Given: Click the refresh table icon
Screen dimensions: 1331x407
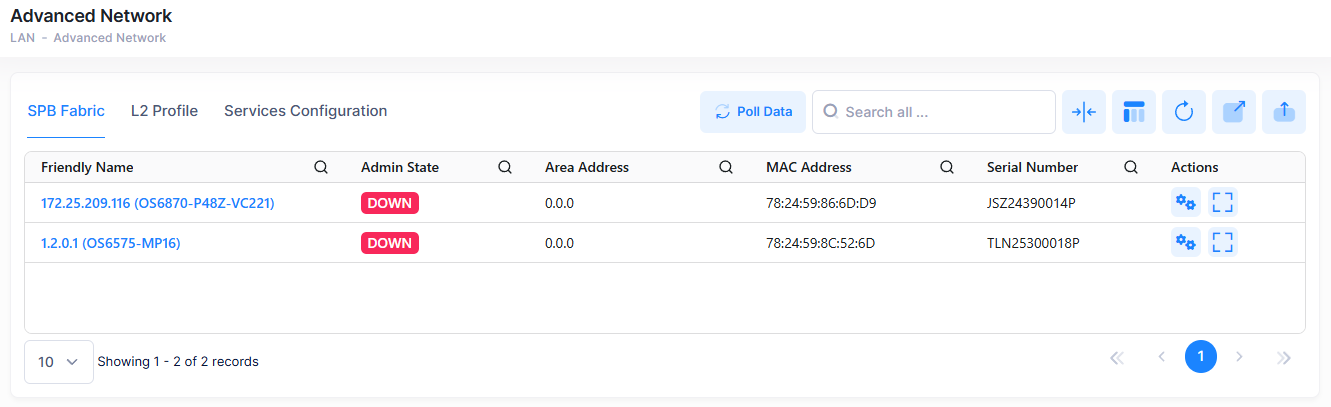Looking at the screenshot, I should (1184, 112).
